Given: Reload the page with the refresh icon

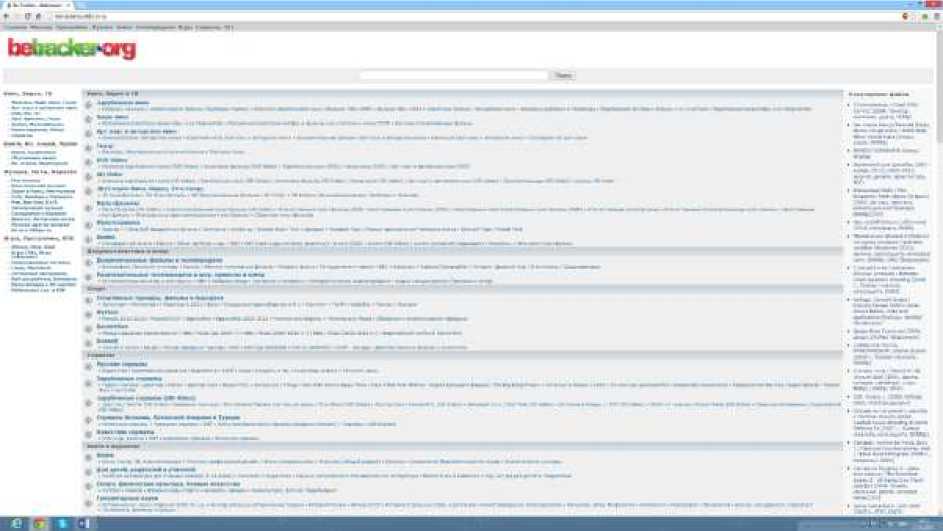Looking at the screenshot, I should click(28, 16).
